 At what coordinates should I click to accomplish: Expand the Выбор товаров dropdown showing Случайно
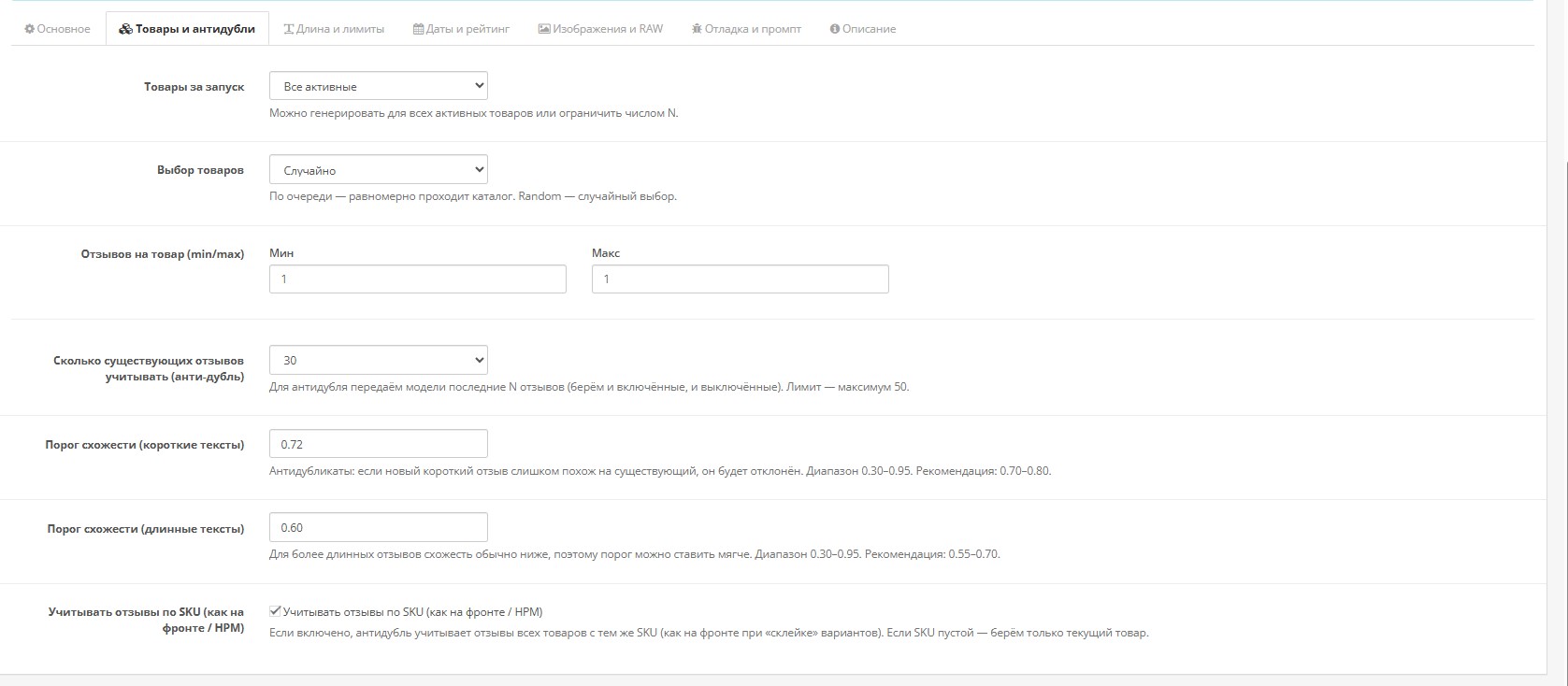[379, 170]
